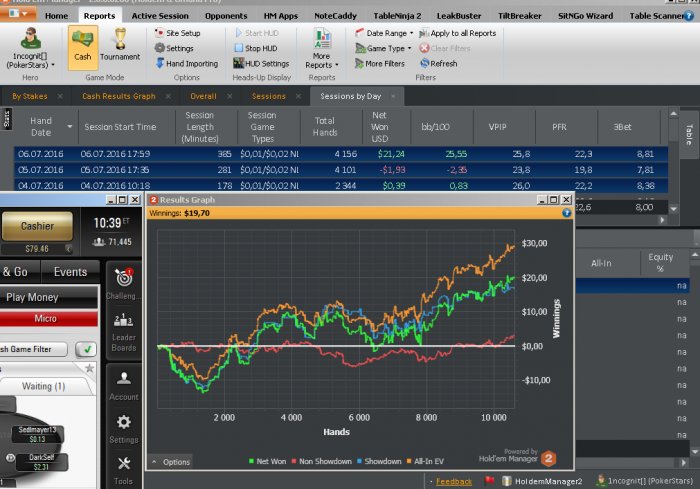Select the 06.07.2016 session row
Screen dimensions: 700x489
(x=341, y=154)
